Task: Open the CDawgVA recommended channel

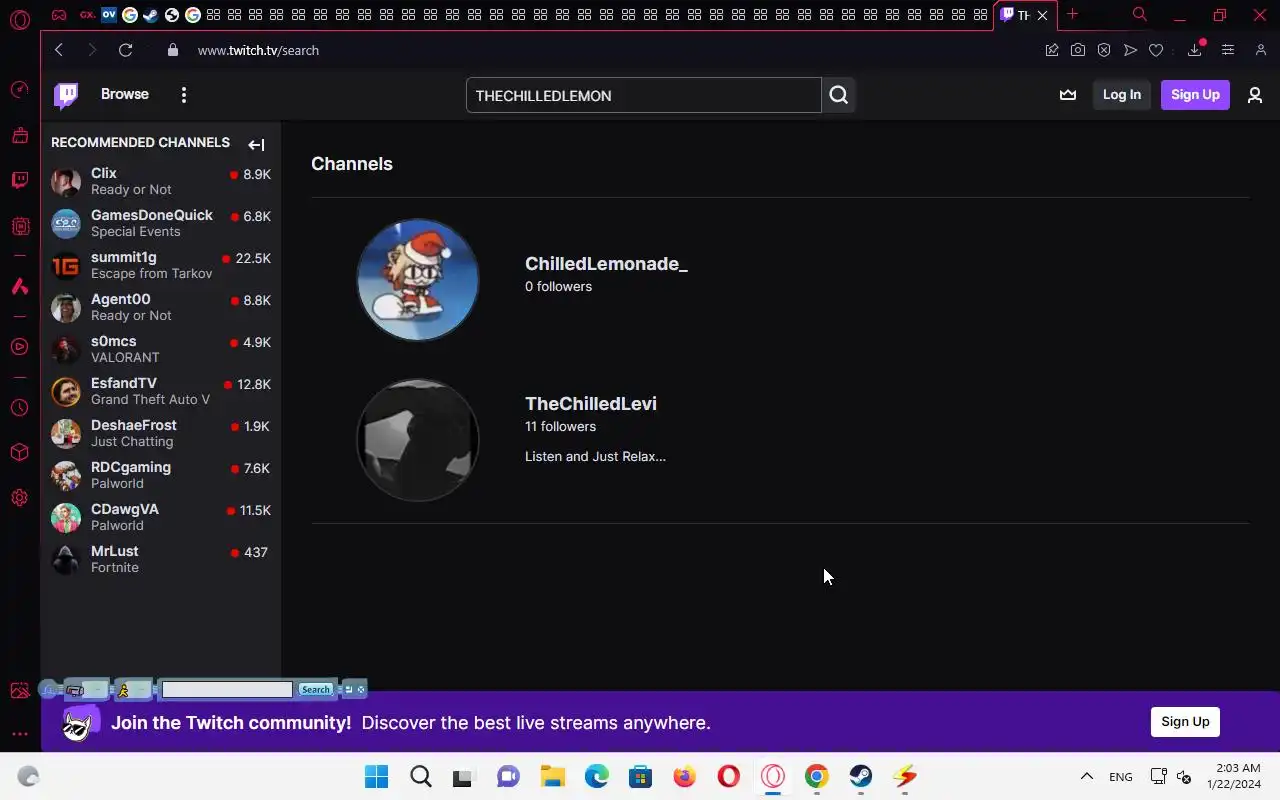Action: point(161,517)
